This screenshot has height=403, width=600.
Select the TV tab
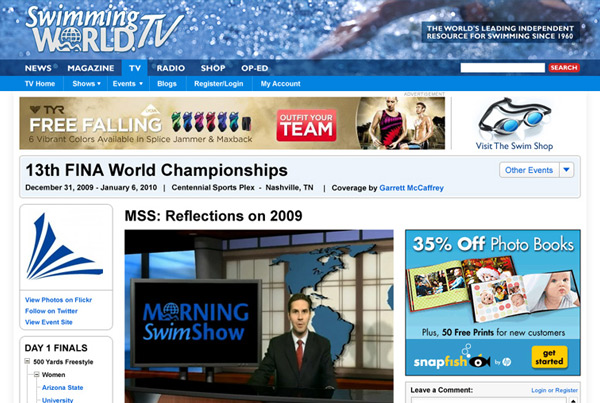(135, 68)
